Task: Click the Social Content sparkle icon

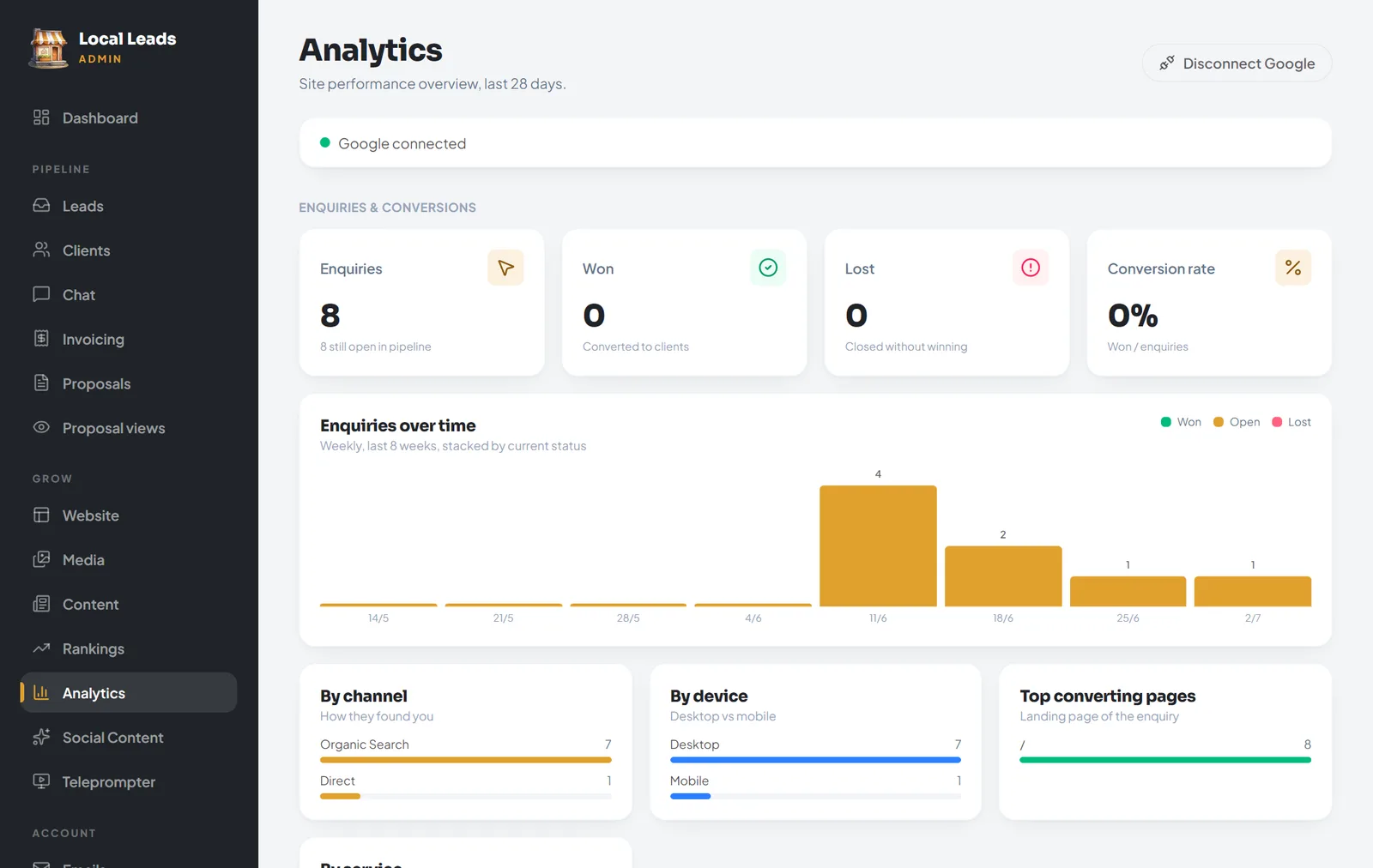Action: 41,737
